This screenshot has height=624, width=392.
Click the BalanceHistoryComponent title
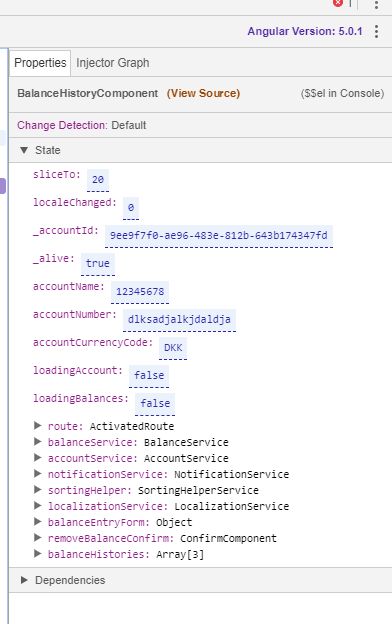(x=88, y=93)
